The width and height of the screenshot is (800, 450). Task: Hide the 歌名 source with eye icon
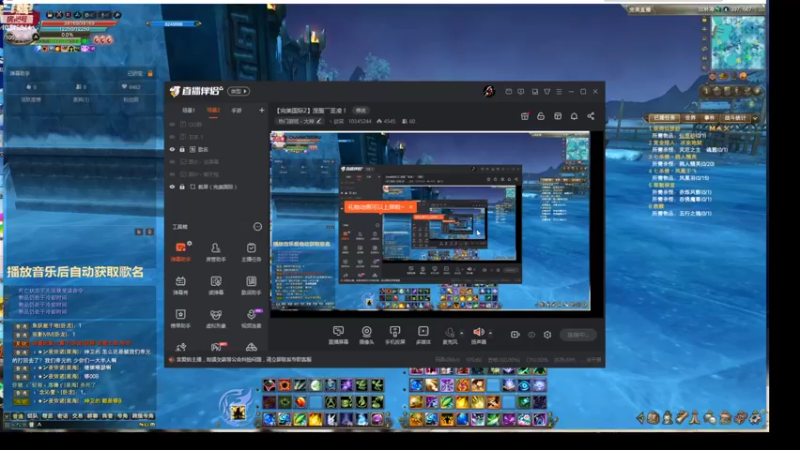click(x=172, y=149)
